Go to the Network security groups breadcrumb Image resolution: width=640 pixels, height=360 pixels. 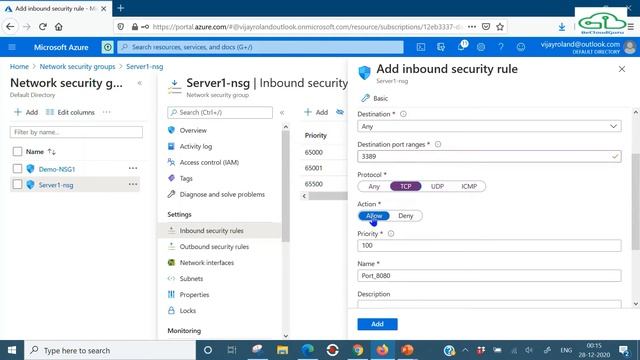coord(77,67)
